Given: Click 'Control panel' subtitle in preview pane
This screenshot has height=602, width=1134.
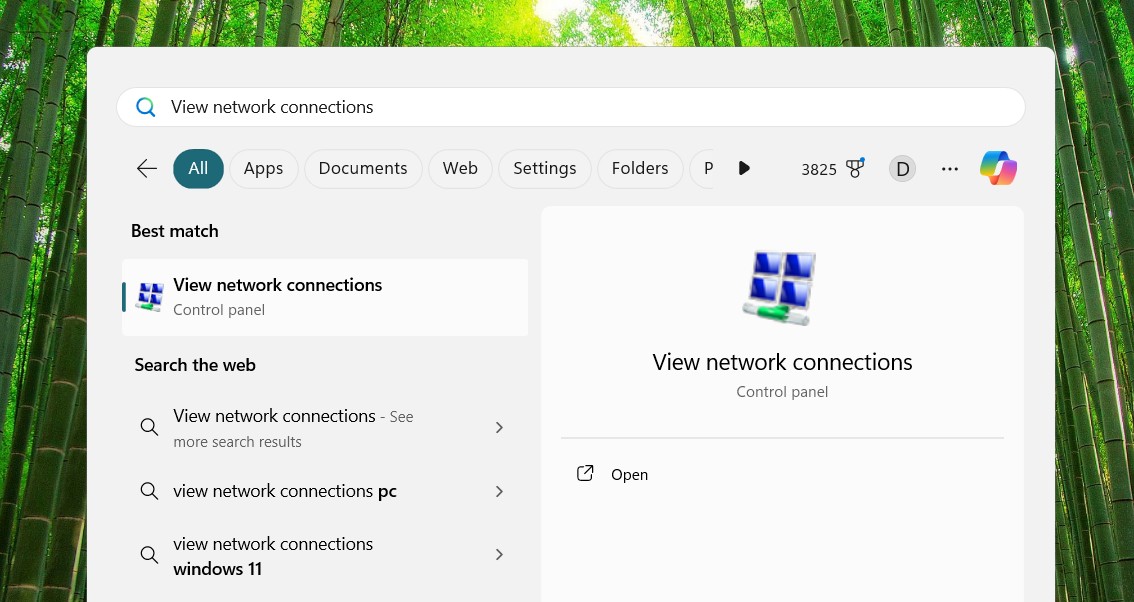Looking at the screenshot, I should click(x=782, y=391).
